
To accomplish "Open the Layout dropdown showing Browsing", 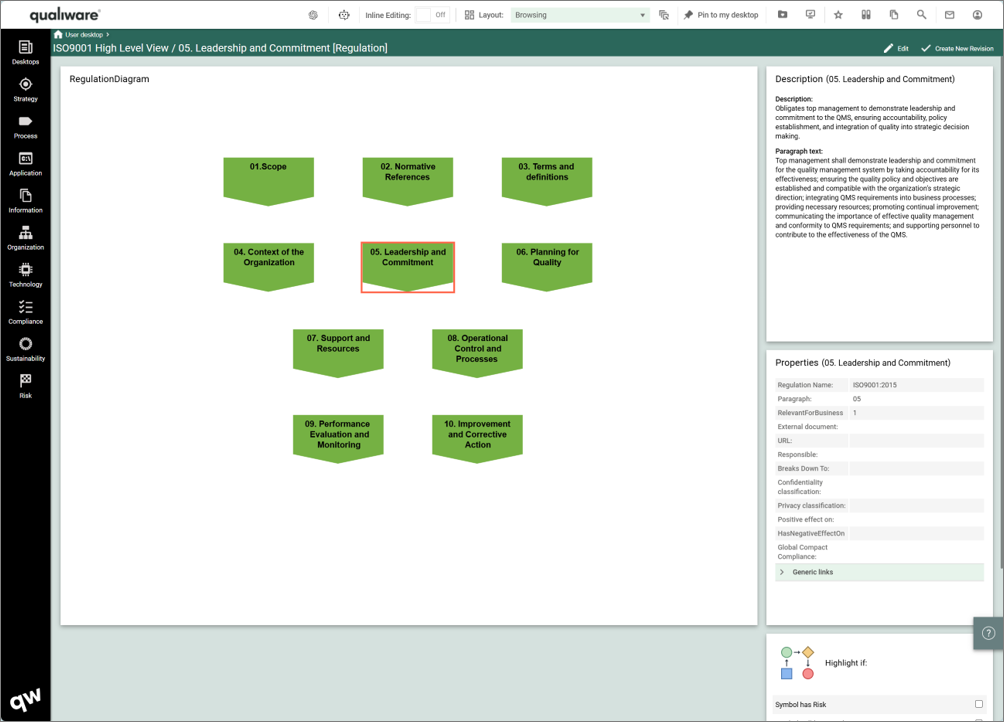I will (x=580, y=15).
